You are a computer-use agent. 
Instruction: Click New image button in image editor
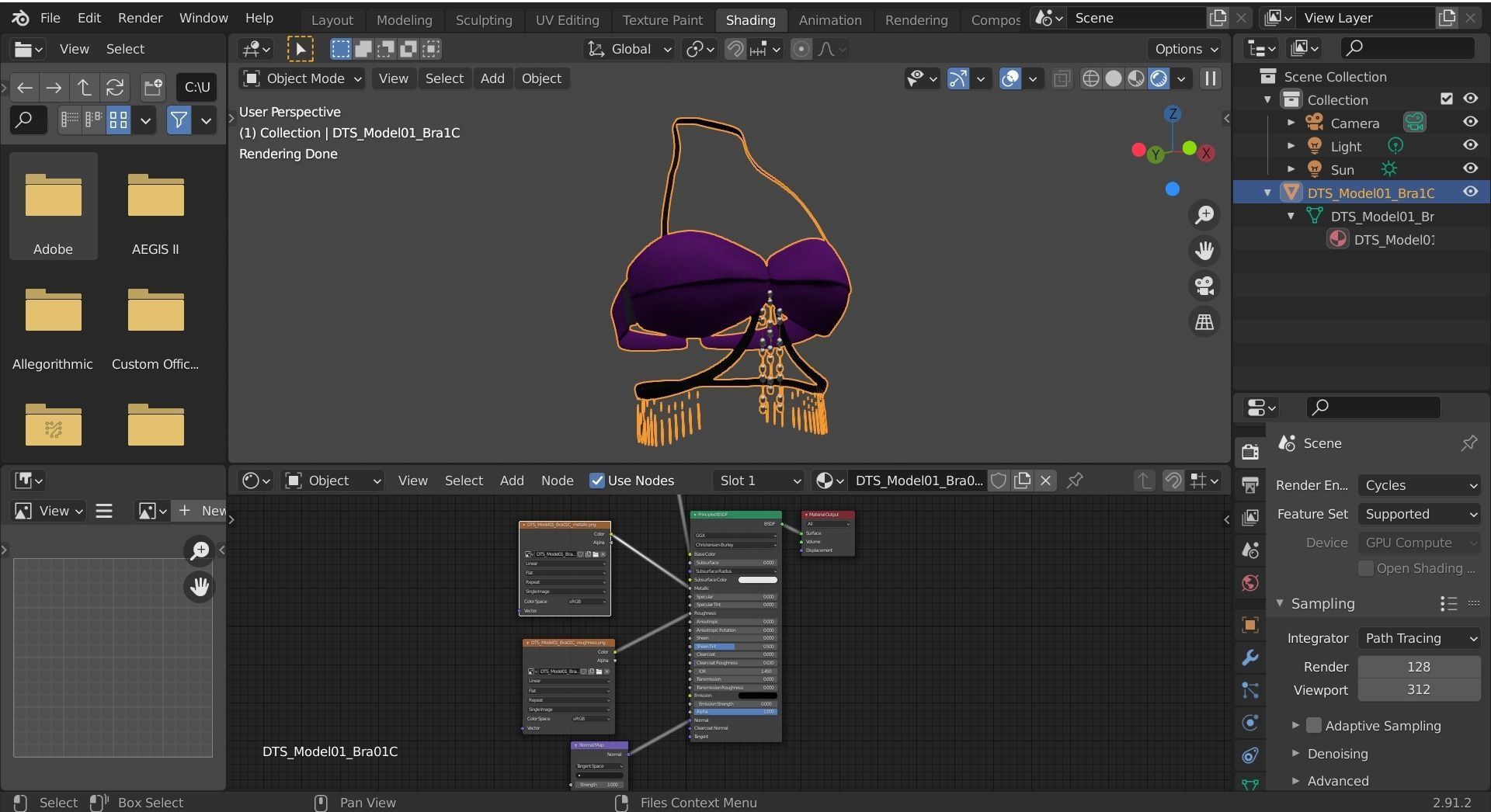[201, 511]
